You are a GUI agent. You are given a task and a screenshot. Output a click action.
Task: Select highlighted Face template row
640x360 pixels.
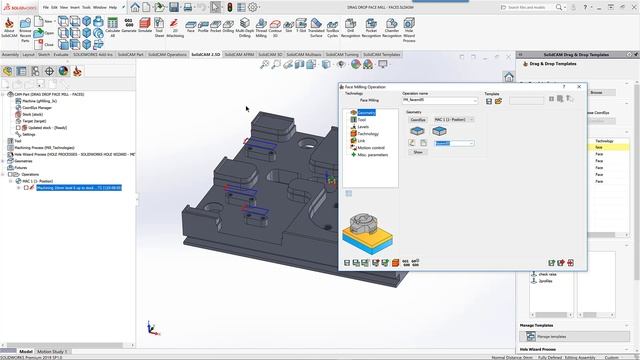click(x=608, y=147)
